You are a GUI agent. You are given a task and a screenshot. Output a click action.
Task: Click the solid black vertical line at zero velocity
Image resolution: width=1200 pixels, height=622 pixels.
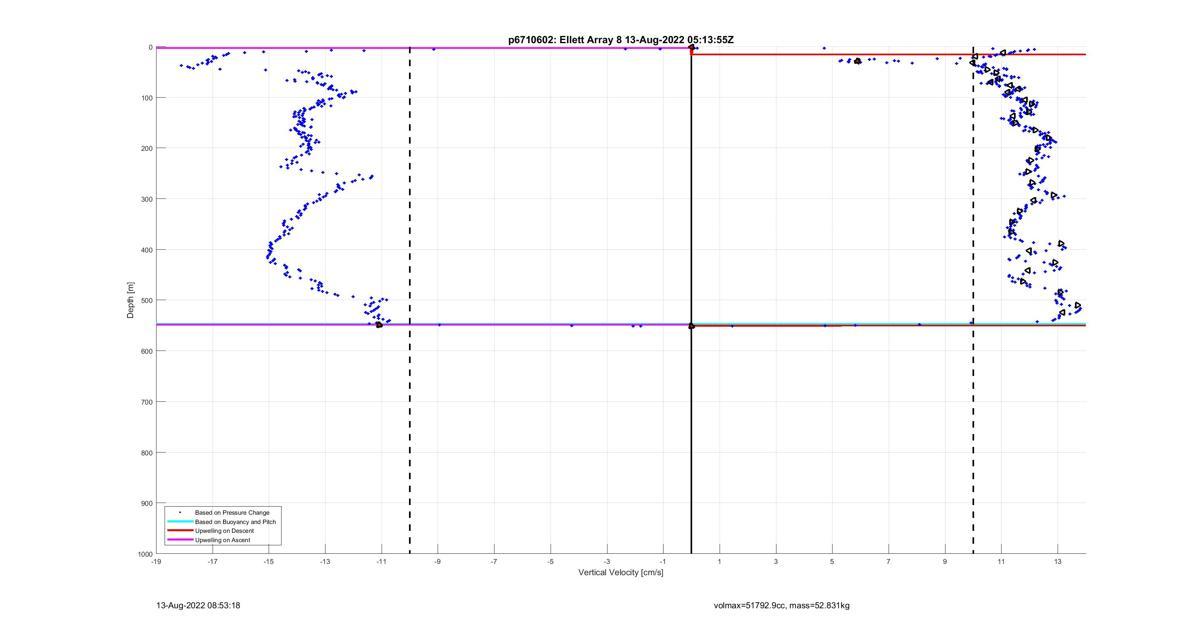[x=691, y=300]
